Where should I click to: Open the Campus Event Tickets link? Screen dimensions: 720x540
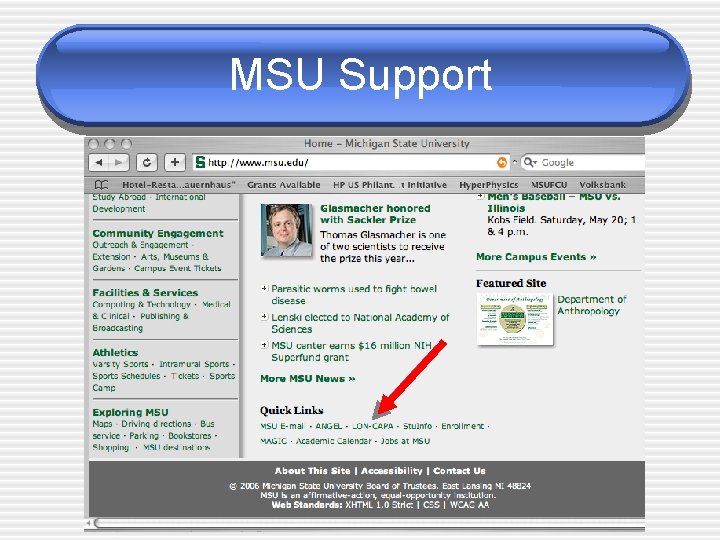pos(178,268)
